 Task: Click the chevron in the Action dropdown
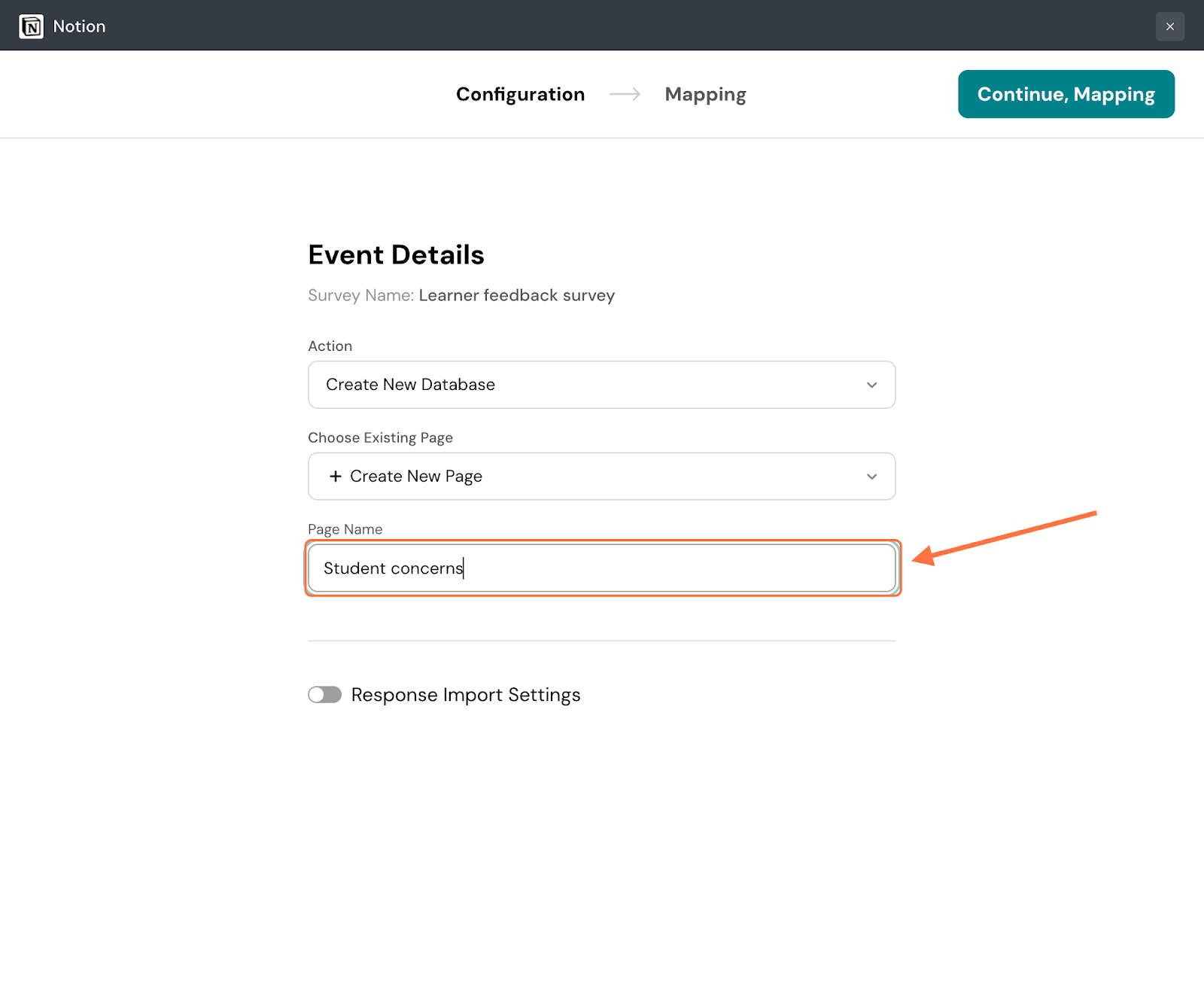point(871,385)
